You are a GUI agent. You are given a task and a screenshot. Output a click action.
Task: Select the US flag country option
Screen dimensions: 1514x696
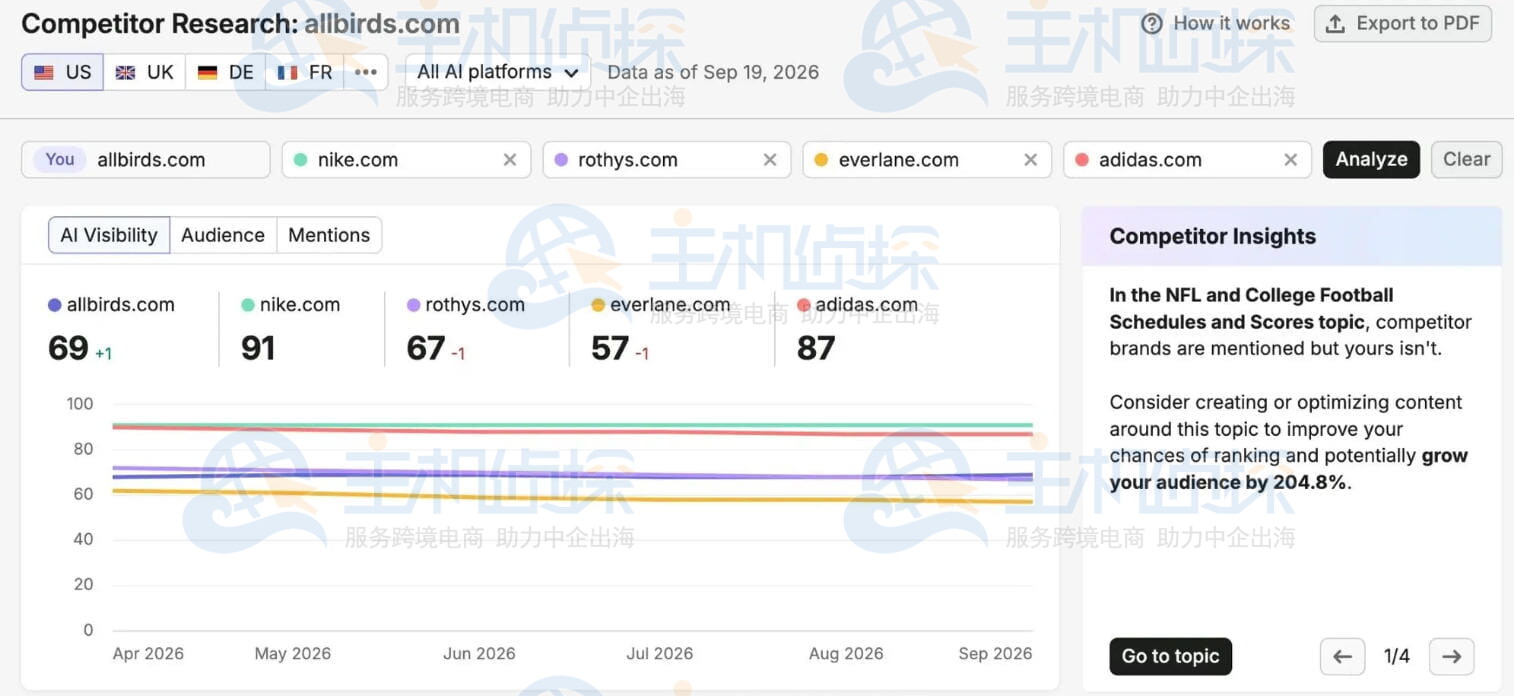[62, 72]
